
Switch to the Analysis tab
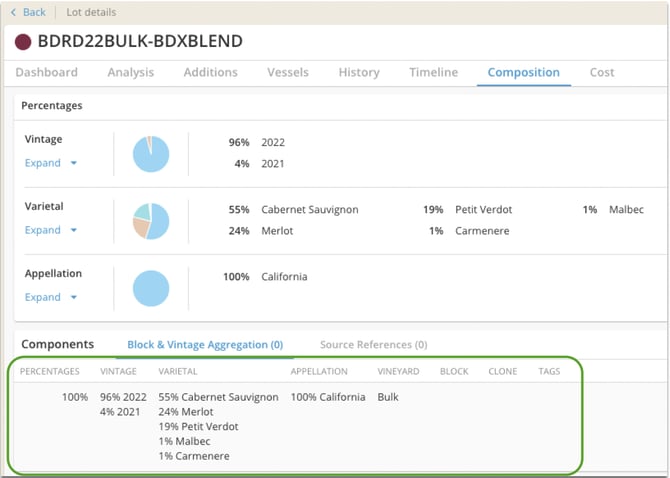130,72
